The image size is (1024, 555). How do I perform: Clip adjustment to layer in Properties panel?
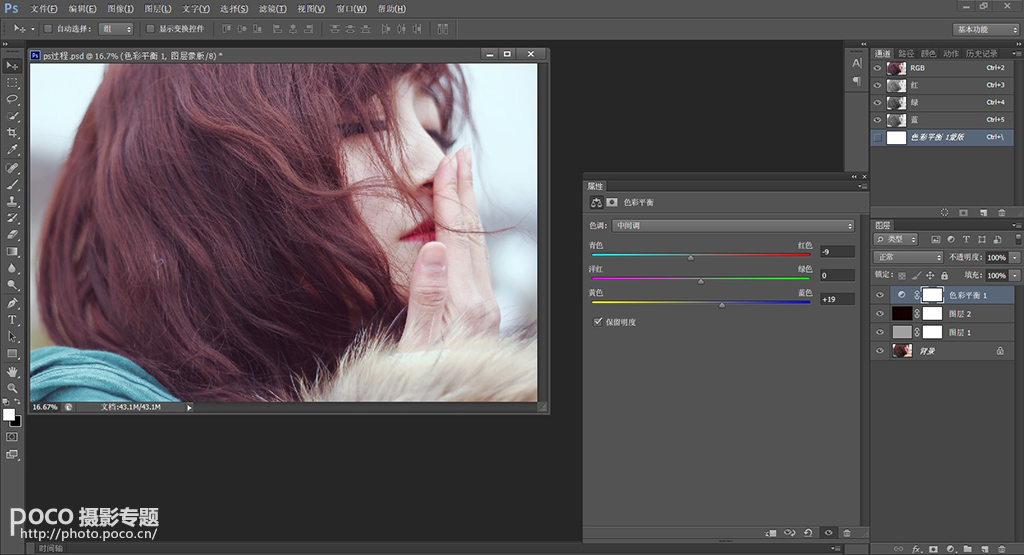pyautogui.click(x=771, y=533)
